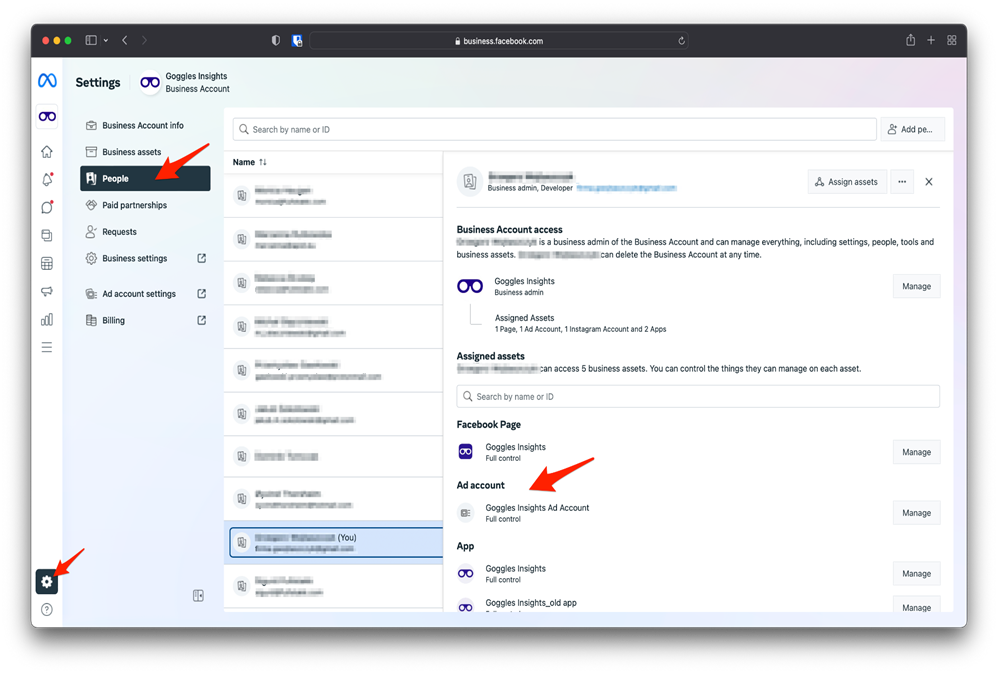Click the Meta logo icon
The image size is (998, 674).
pyautogui.click(x=47, y=81)
